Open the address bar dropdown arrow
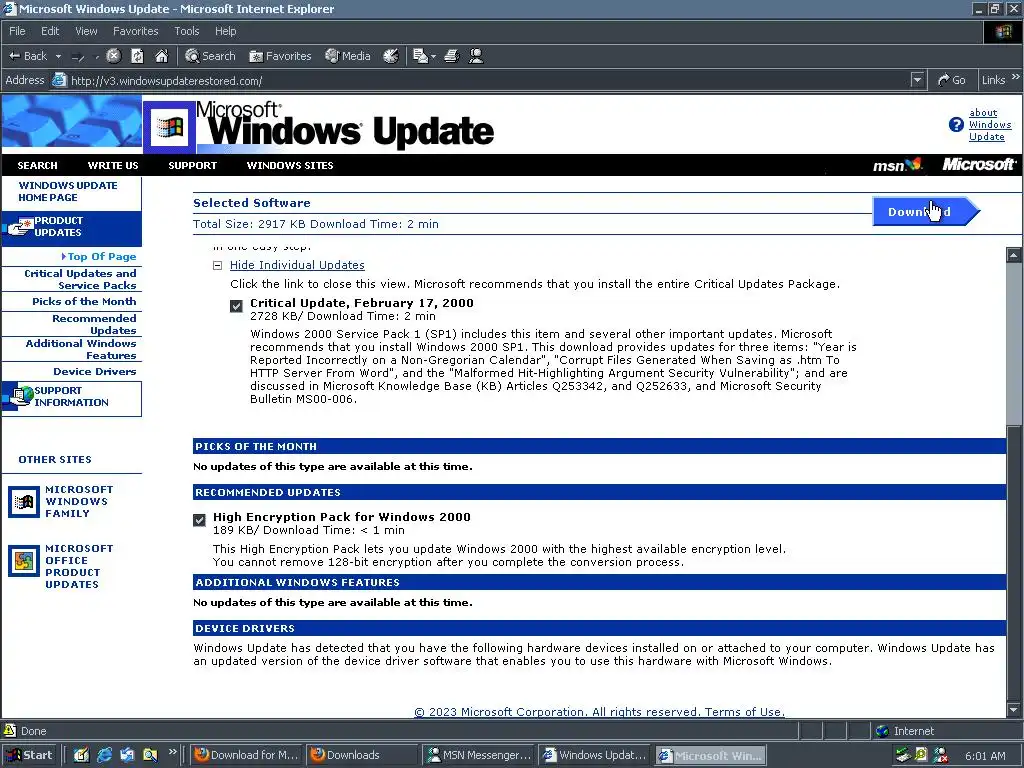The width and height of the screenshot is (1024, 768). (x=918, y=80)
